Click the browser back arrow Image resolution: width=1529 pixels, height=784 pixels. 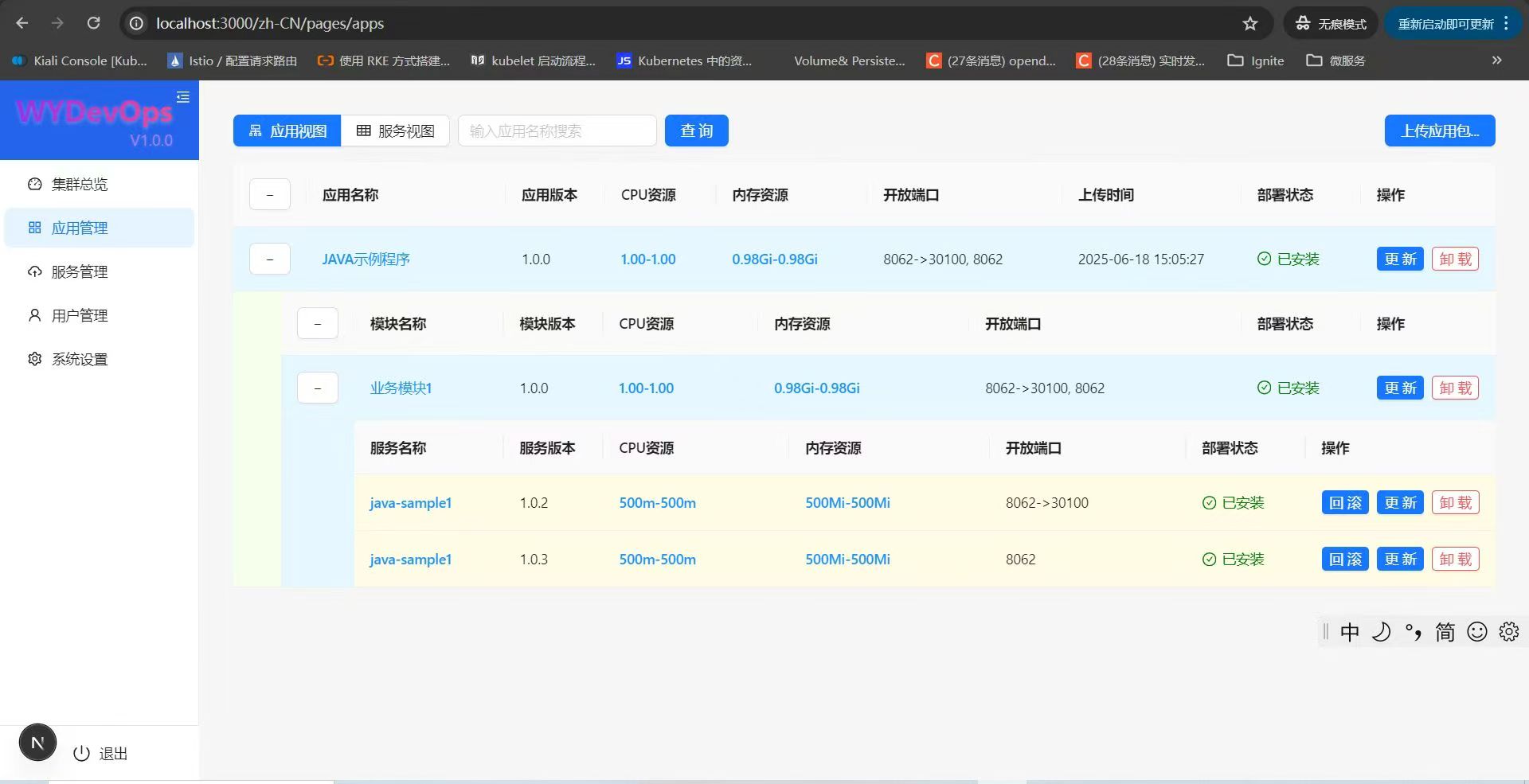[22, 23]
